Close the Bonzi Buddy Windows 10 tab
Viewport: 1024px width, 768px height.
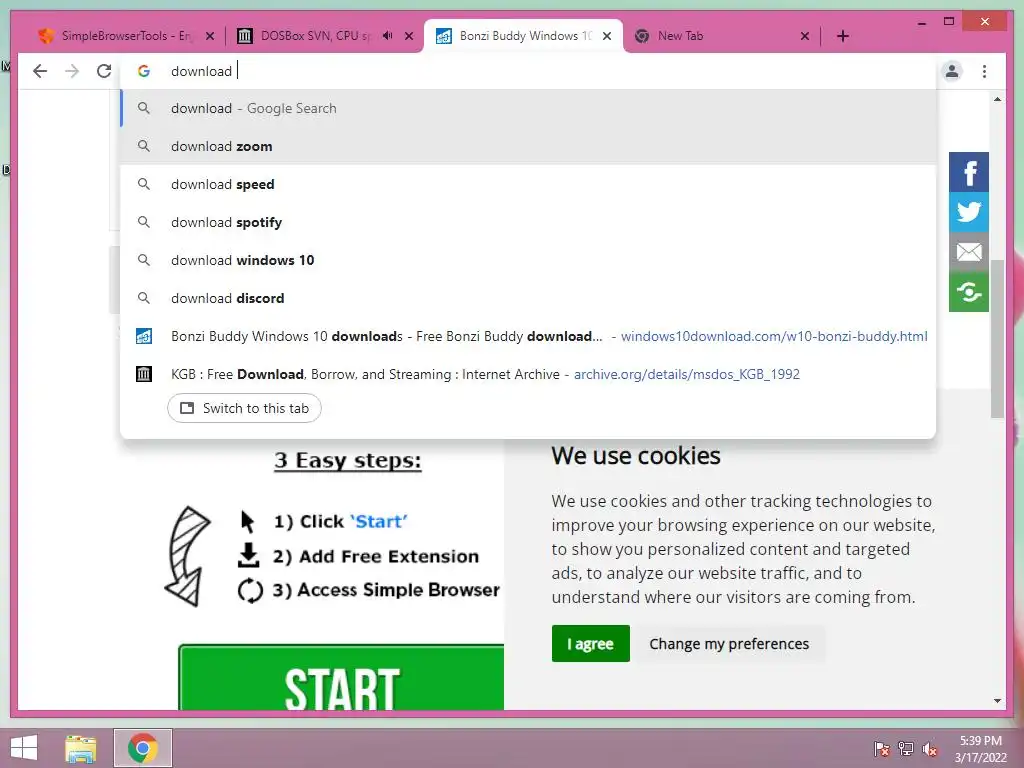tap(607, 36)
